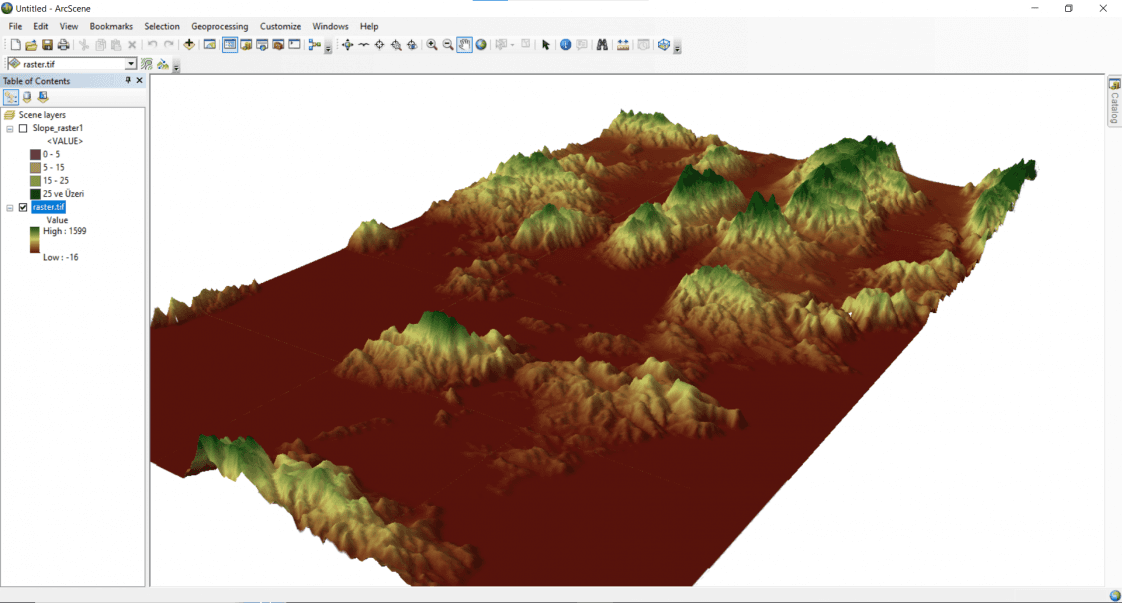Viewport: 1122px width, 603px height.
Task: Click the 25 ve Üzeri color swatch
Action: point(35,194)
